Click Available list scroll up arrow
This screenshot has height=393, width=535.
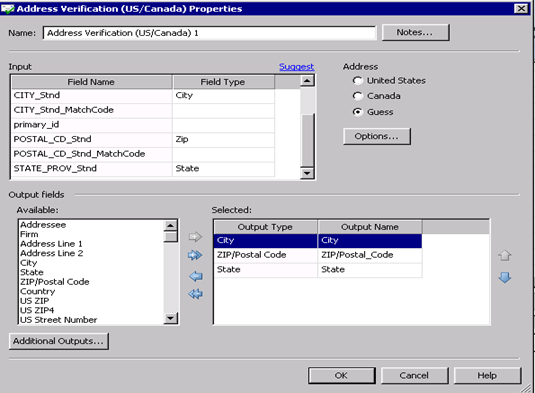[170, 225]
